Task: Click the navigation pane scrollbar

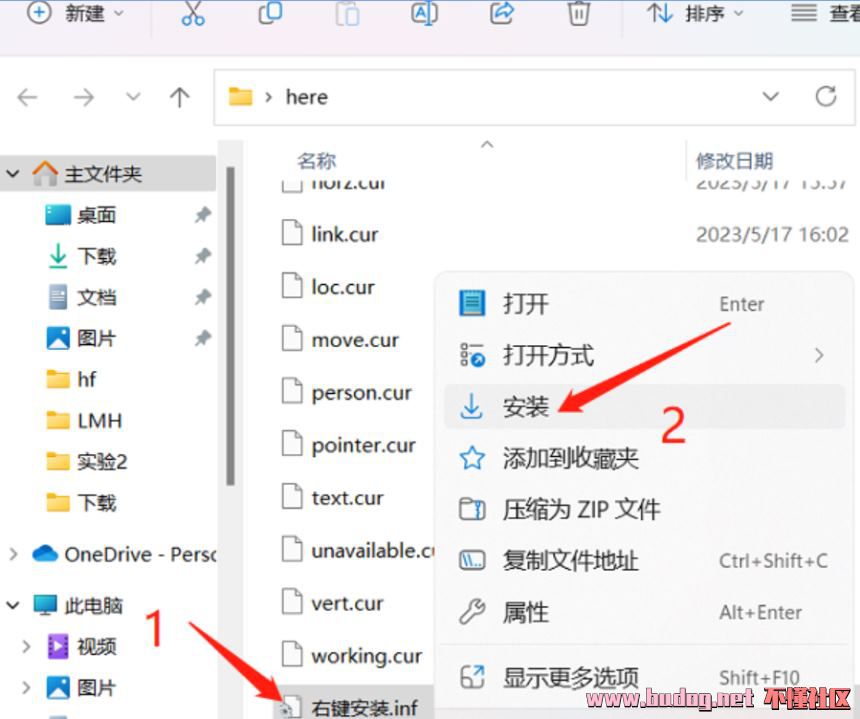Action: click(x=230, y=326)
